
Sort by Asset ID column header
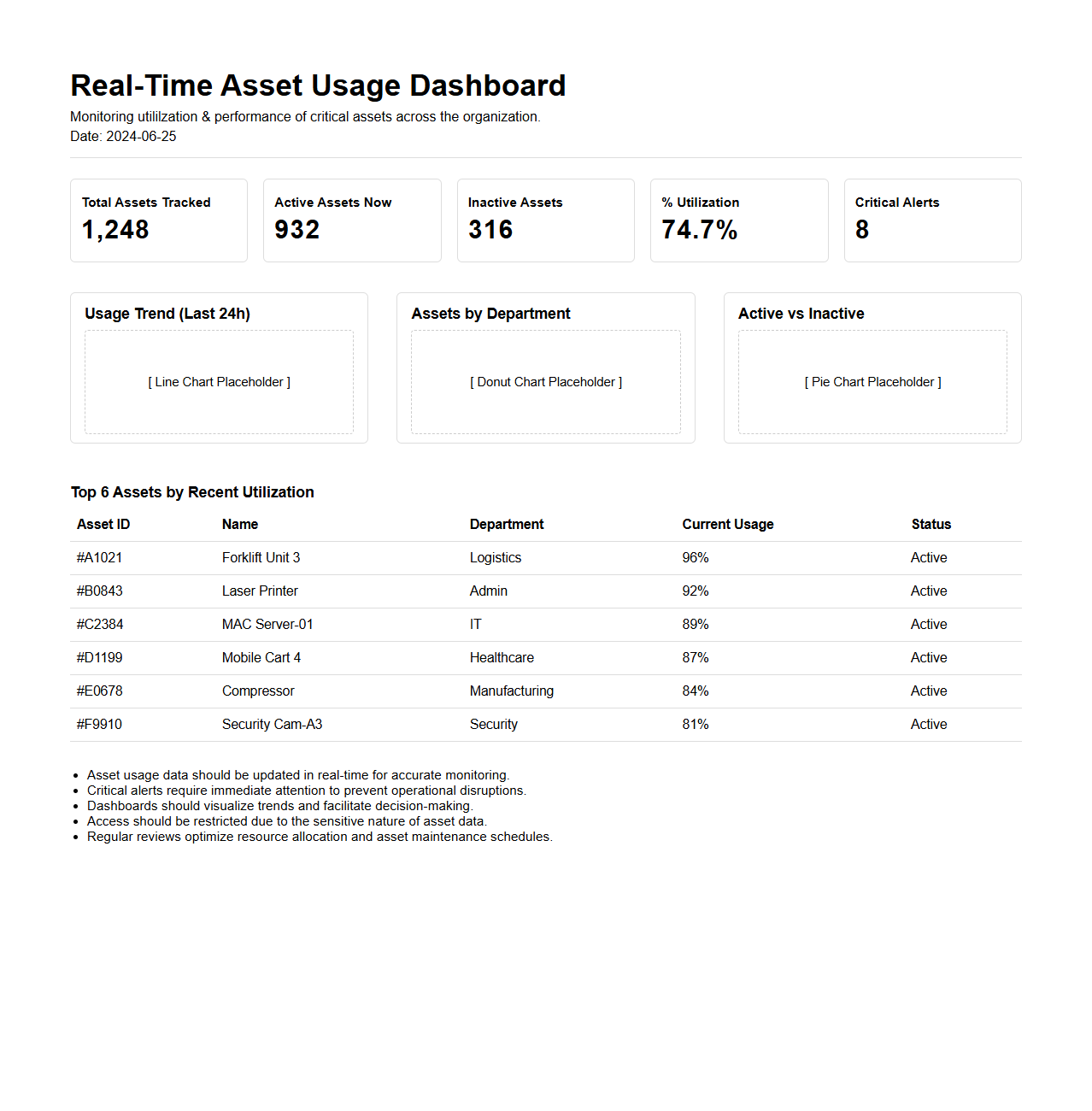[x=103, y=525]
